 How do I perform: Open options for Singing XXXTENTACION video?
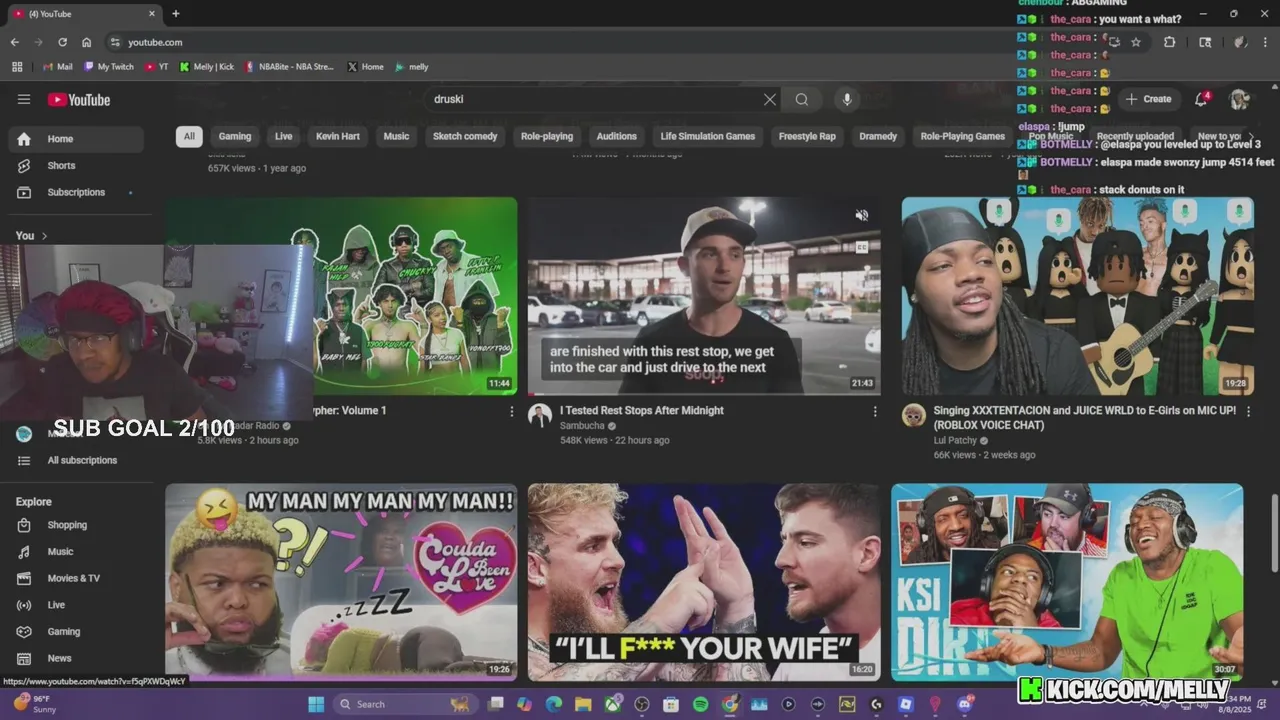pos(1248,411)
